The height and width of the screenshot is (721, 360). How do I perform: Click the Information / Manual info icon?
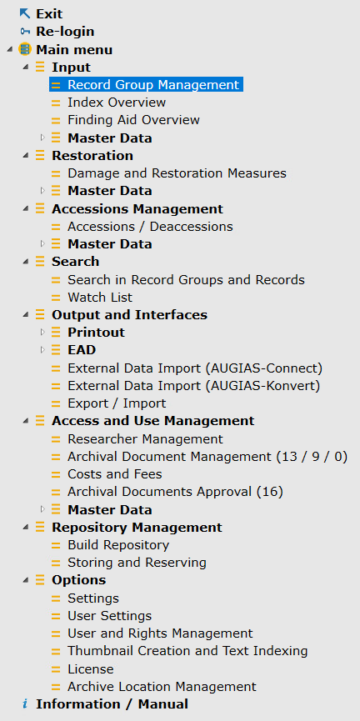click(25, 704)
